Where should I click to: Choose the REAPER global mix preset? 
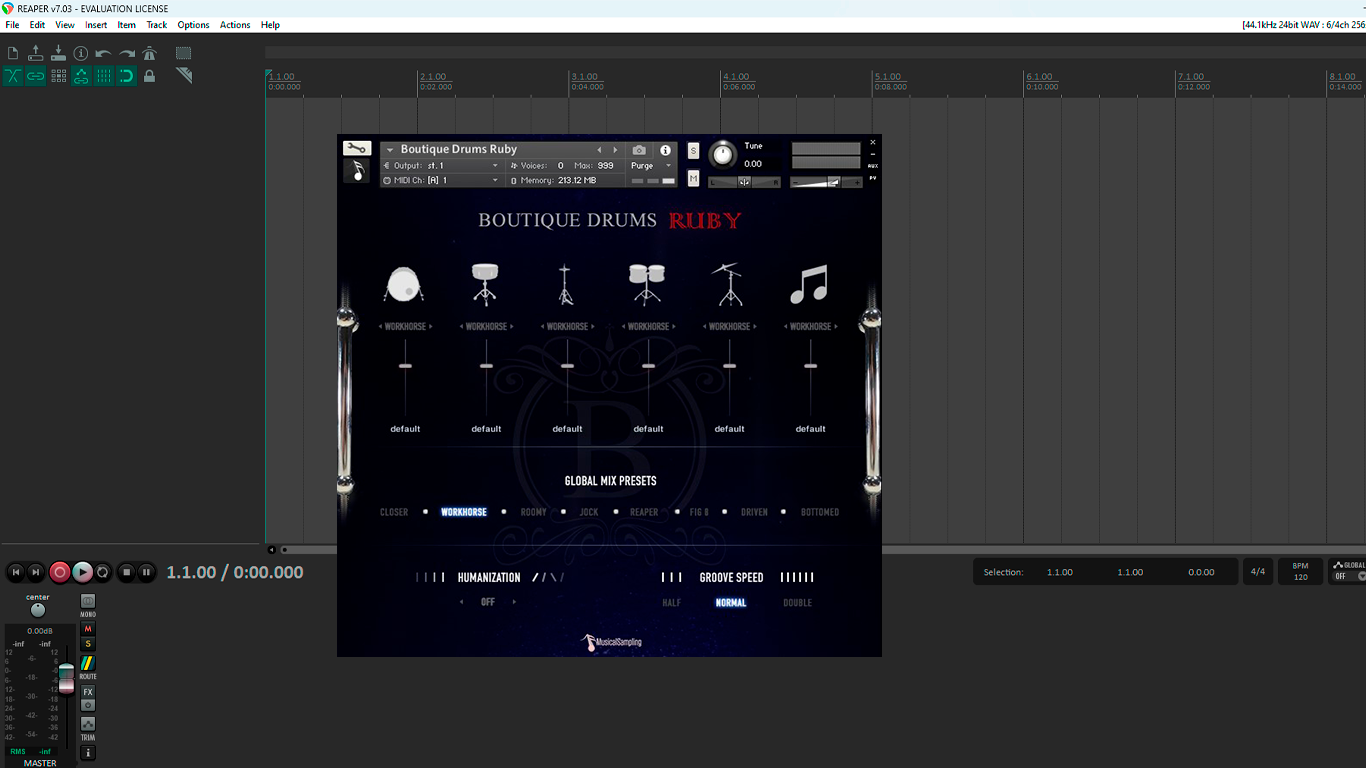644,512
